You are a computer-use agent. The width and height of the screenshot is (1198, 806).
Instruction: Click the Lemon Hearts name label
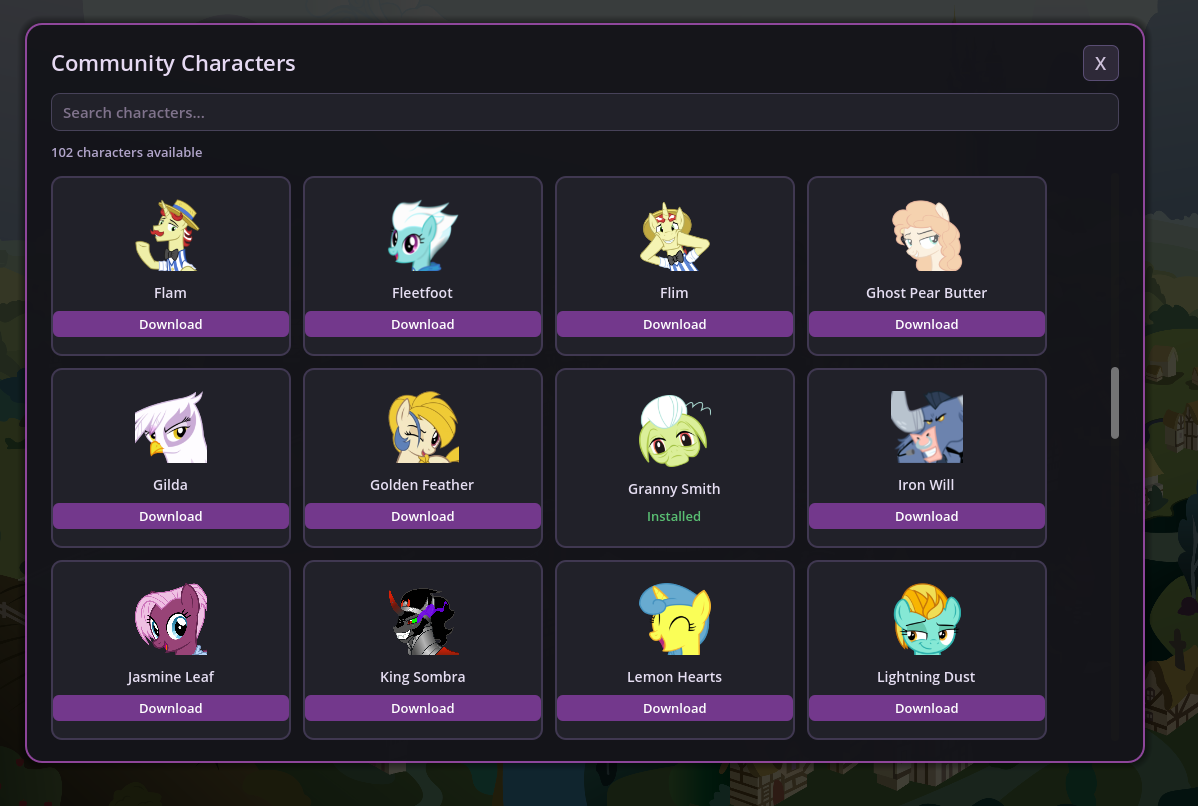click(674, 676)
